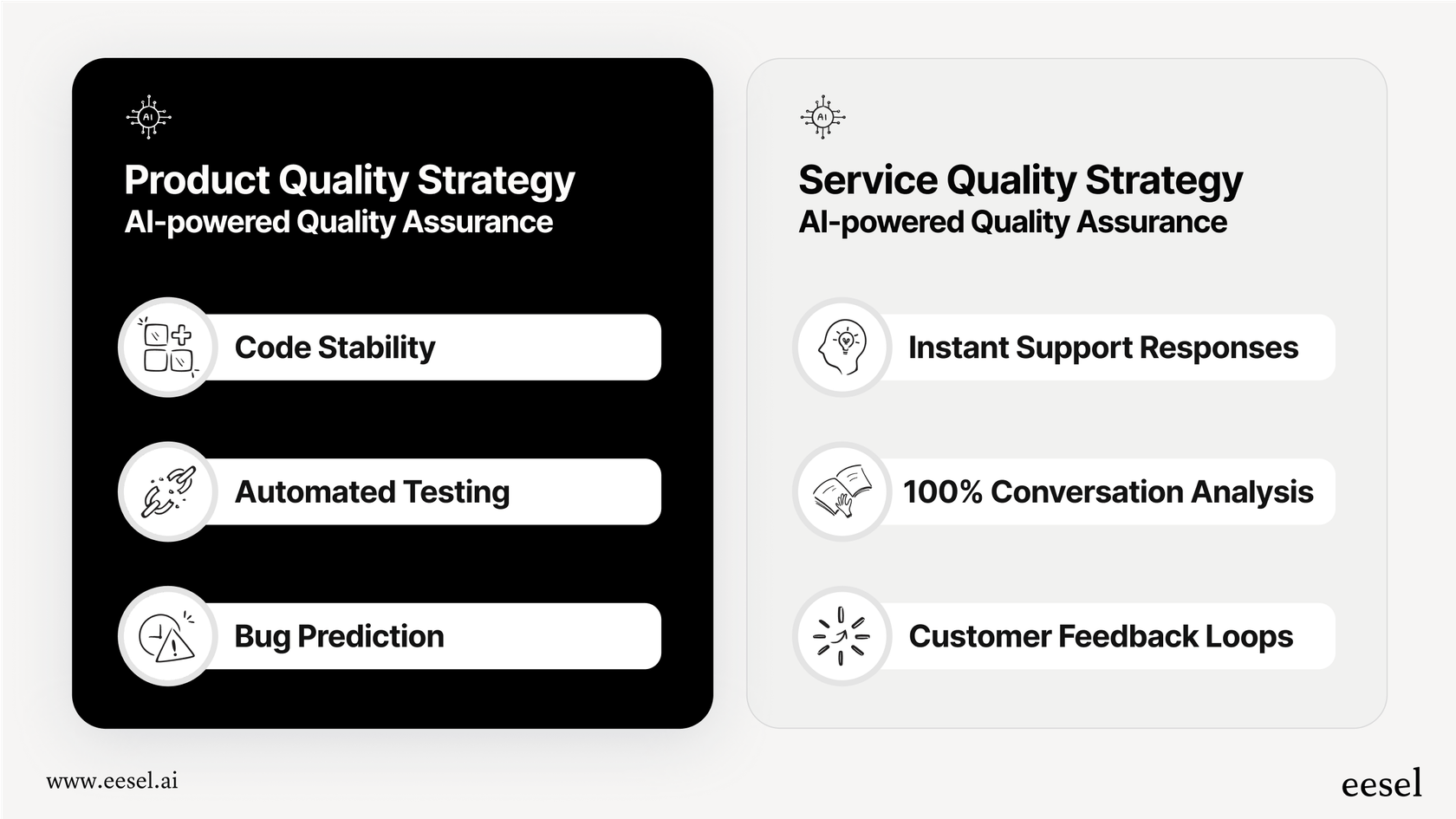Select the Automated Testing pill label
Viewport: 1456px width, 819px height.
click(372, 491)
